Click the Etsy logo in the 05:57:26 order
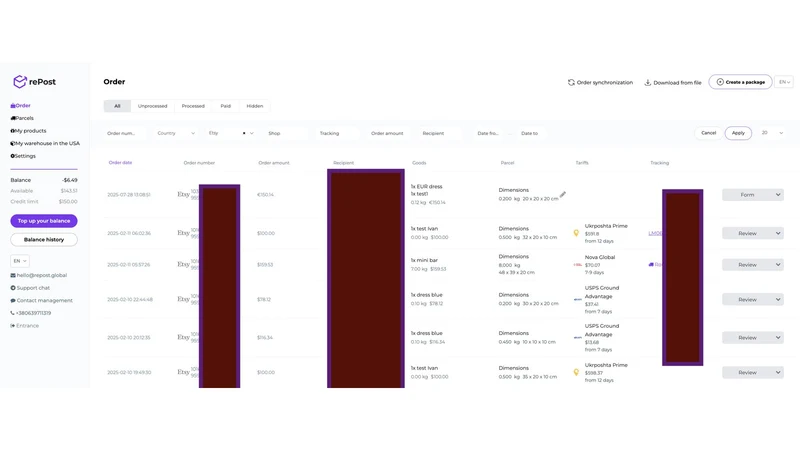Screen dimensions: 800x450 (183, 264)
